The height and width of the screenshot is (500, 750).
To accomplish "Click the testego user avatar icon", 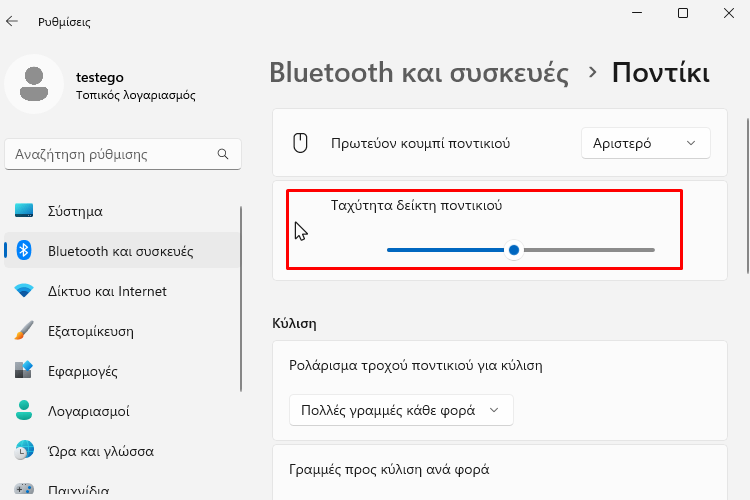I will tap(34, 84).
